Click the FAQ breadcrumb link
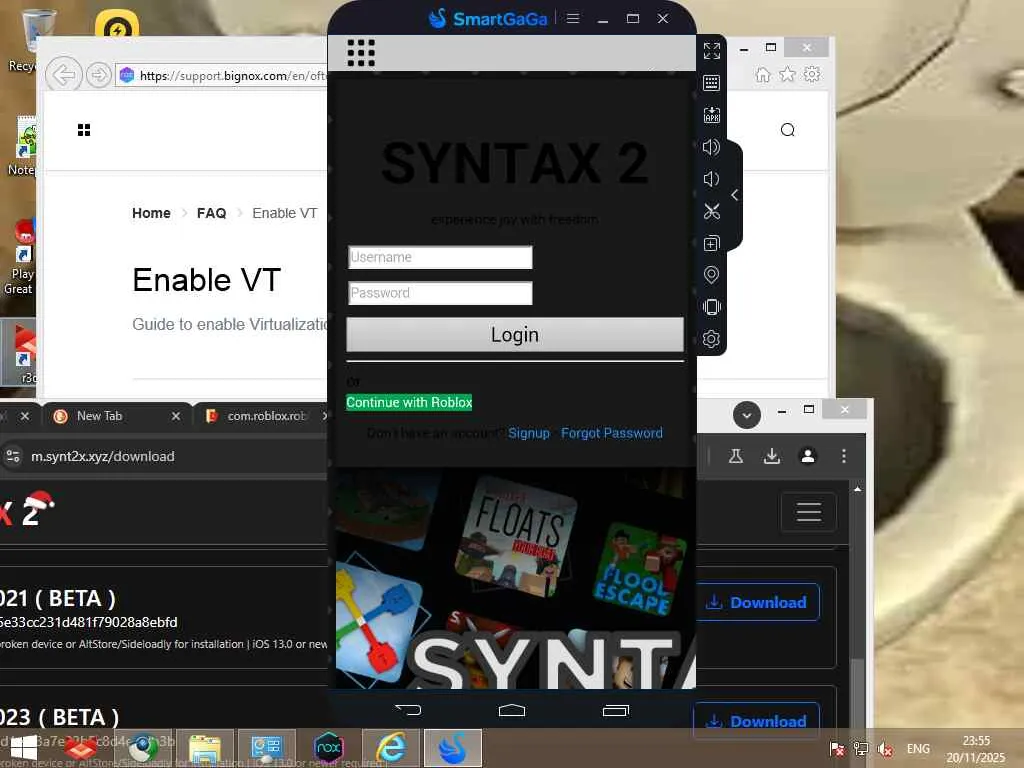Viewport: 1024px width, 768px height. click(212, 213)
